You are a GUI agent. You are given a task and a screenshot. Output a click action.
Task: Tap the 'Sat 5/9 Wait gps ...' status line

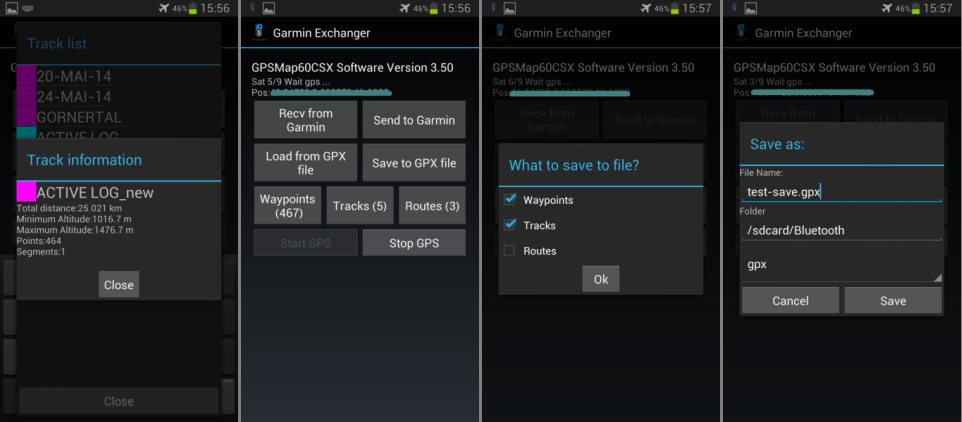pyautogui.click(x=291, y=82)
